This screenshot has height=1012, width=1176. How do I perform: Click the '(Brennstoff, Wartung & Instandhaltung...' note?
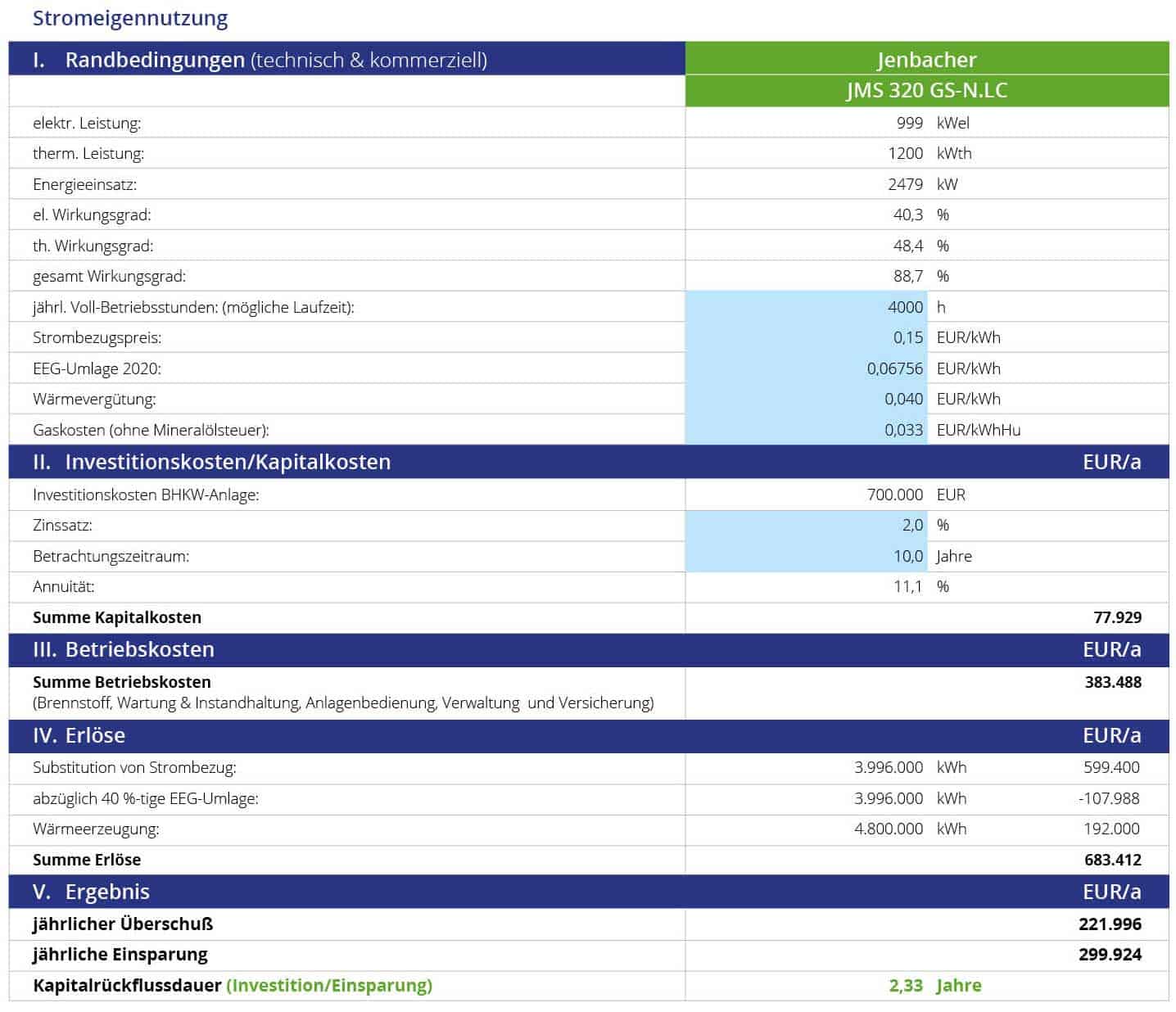(343, 703)
